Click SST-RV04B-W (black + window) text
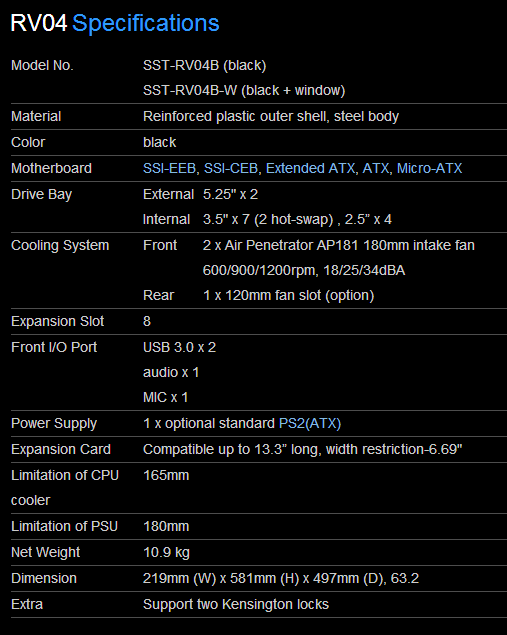This screenshot has height=635, width=507. [244, 90]
